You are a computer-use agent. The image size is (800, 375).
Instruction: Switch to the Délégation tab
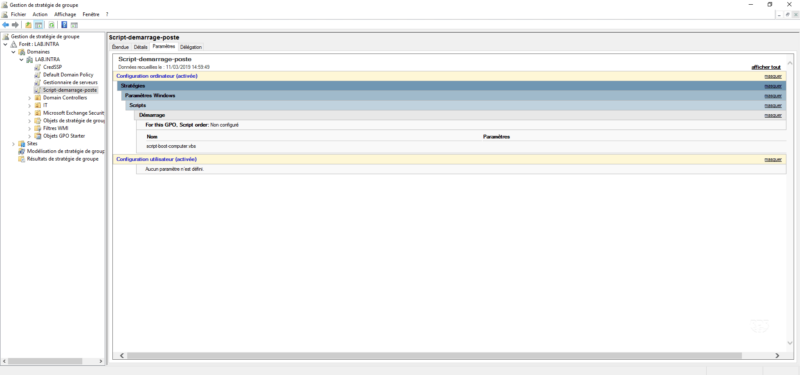pyautogui.click(x=191, y=47)
